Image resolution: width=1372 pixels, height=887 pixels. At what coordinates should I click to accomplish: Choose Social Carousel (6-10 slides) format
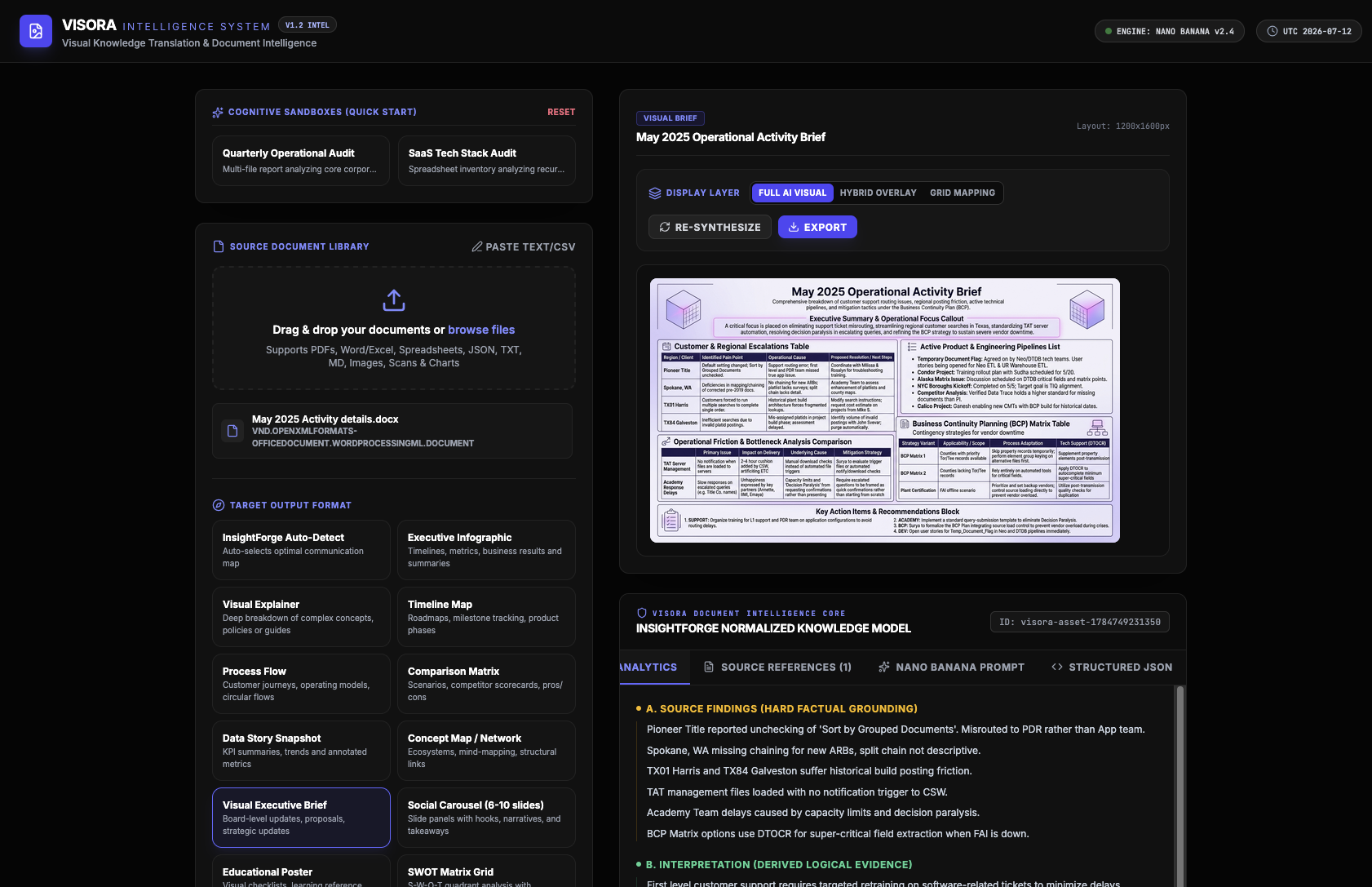point(486,818)
